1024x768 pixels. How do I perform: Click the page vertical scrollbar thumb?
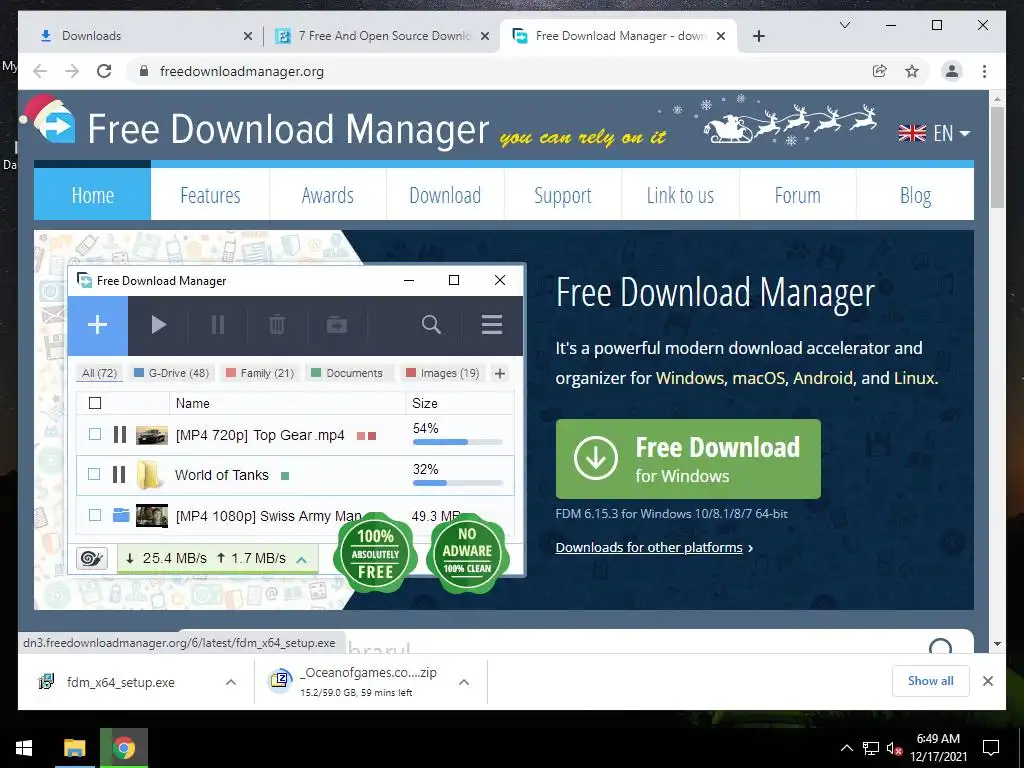pyautogui.click(x=997, y=157)
